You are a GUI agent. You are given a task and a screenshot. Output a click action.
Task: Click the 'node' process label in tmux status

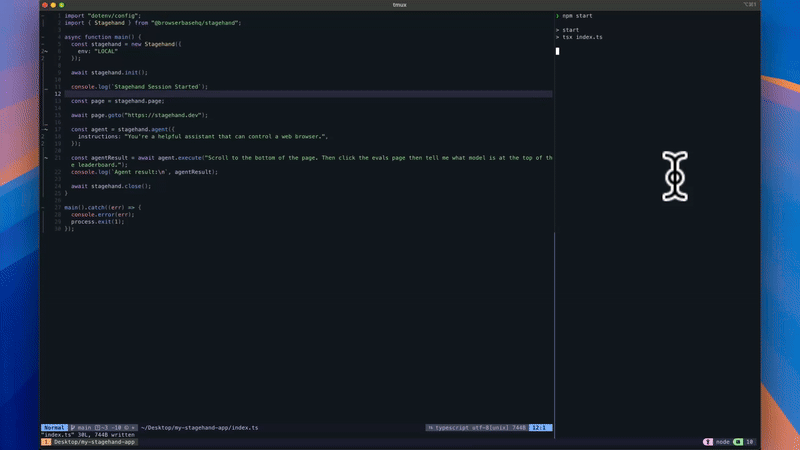point(722,442)
